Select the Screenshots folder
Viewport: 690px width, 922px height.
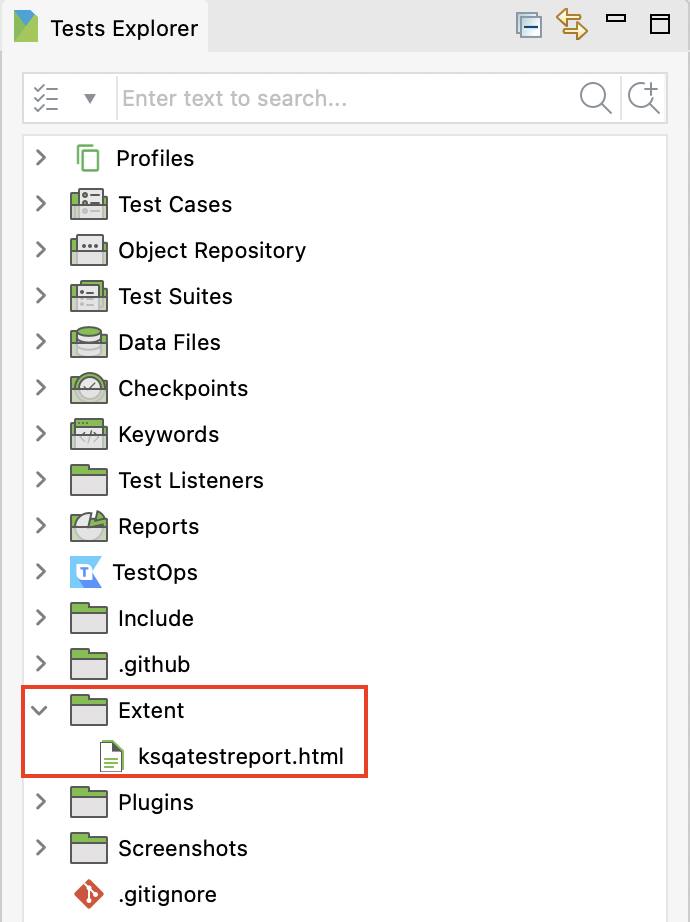(182, 848)
